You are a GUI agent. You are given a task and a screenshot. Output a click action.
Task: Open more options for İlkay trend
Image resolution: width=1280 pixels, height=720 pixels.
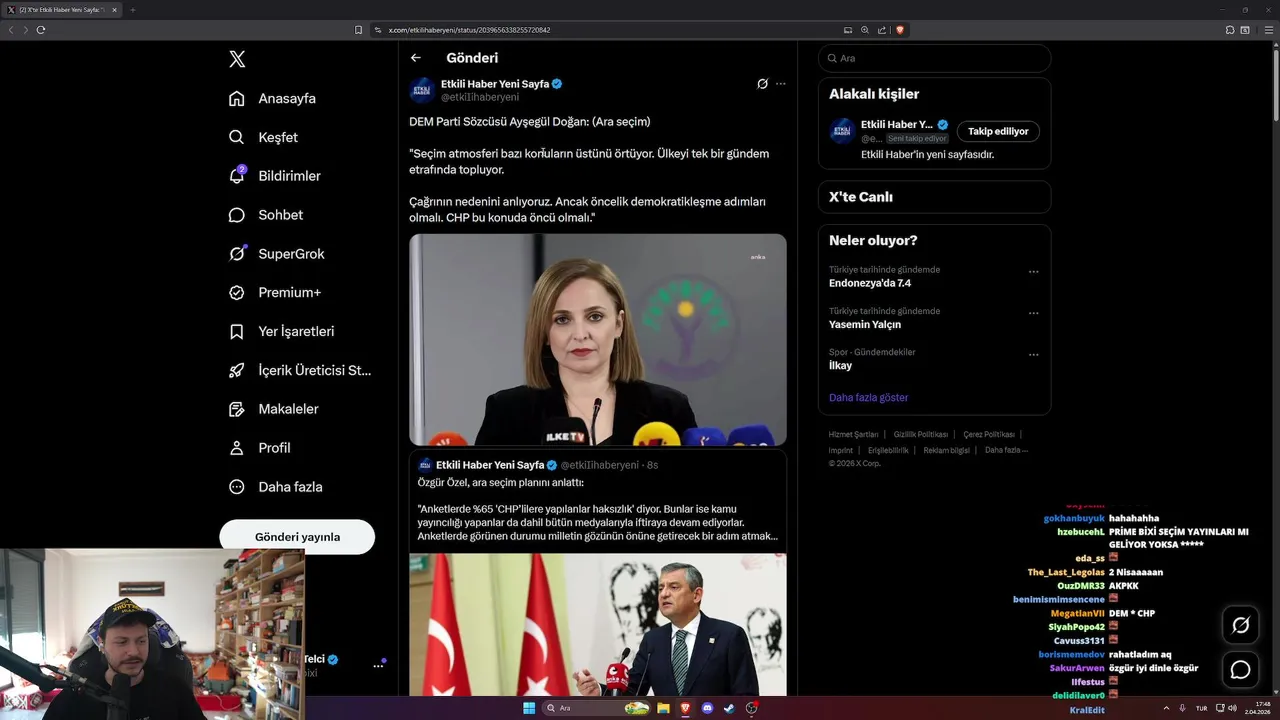click(x=1034, y=354)
